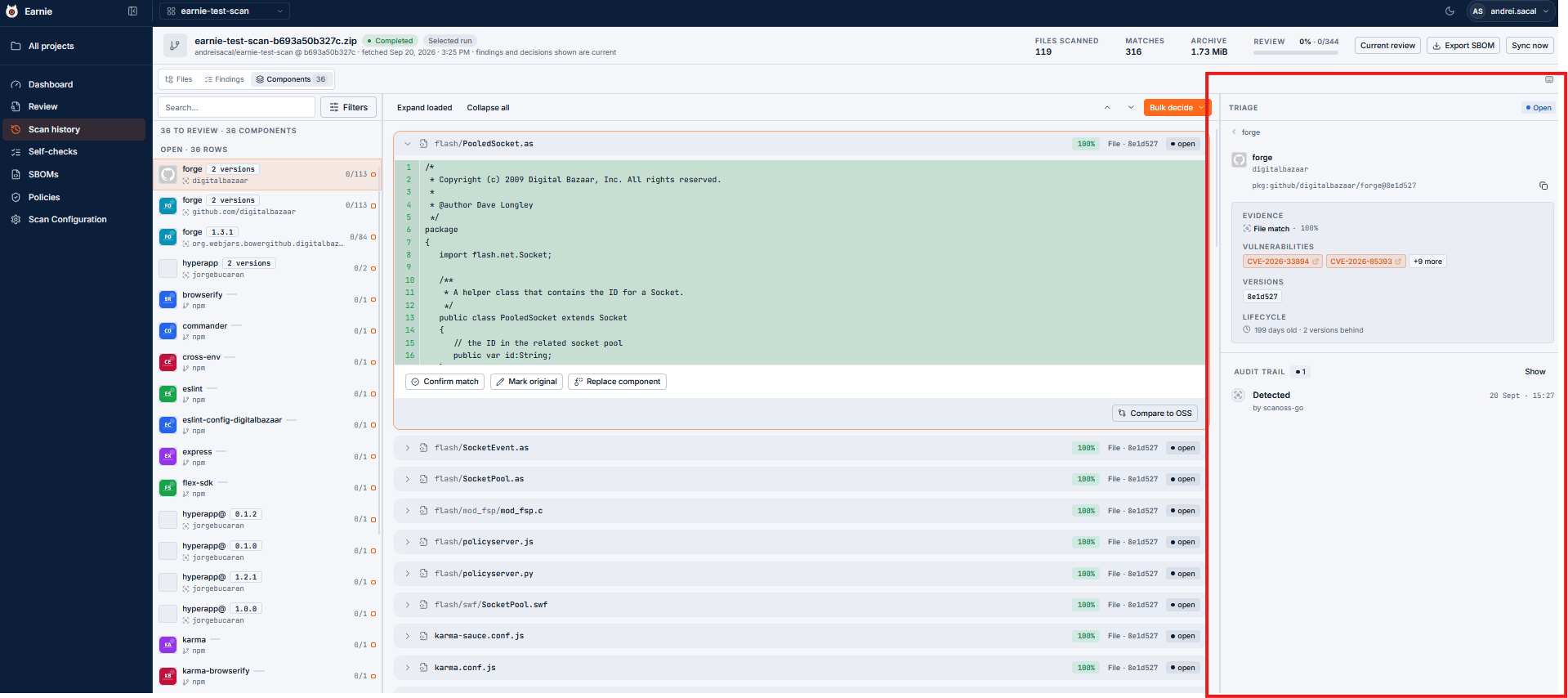Image resolution: width=1568 pixels, height=698 pixels.
Task: Open the Bulk decide dropdown
Action: (1177, 108)
